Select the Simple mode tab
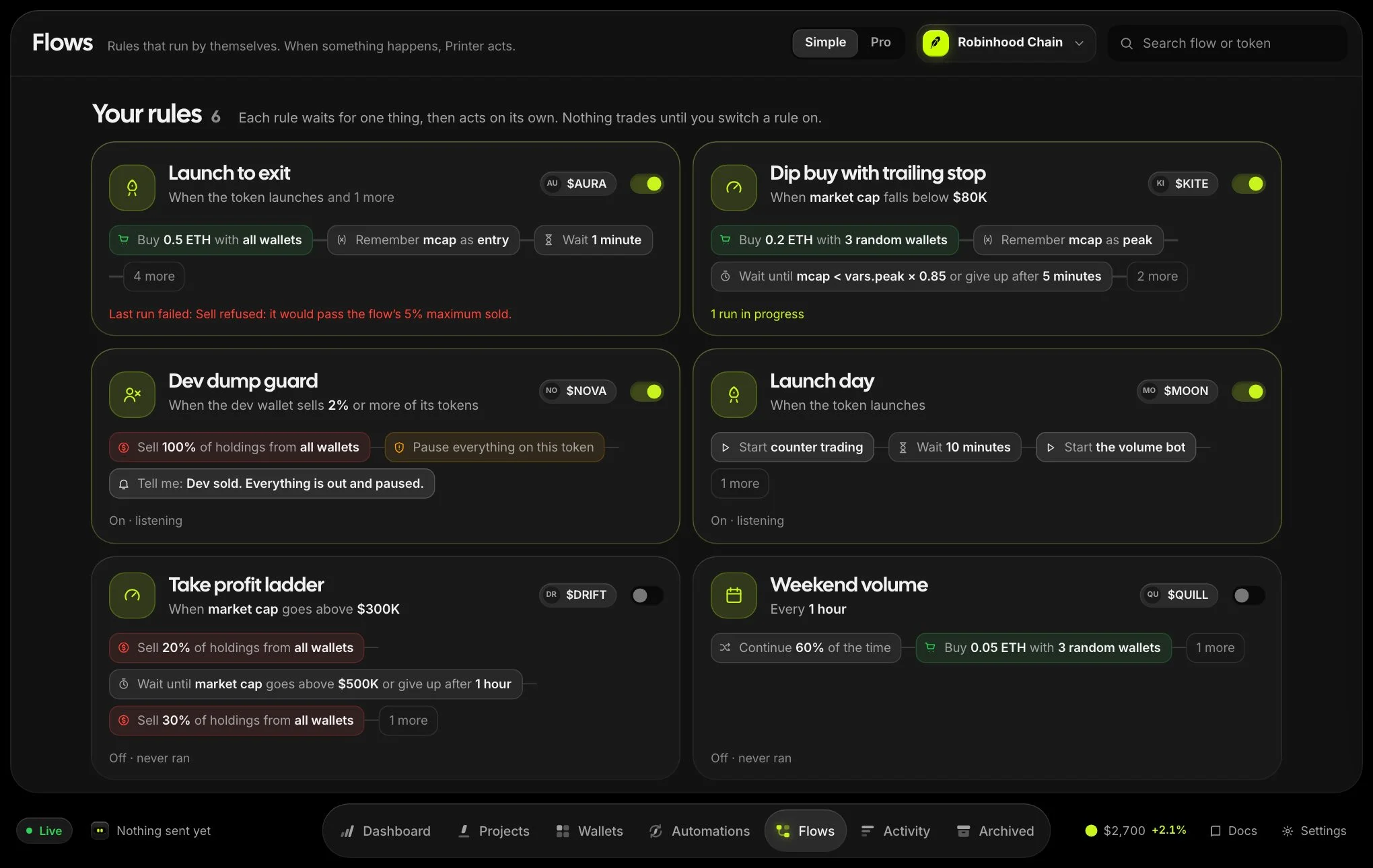 click(825, 42)
